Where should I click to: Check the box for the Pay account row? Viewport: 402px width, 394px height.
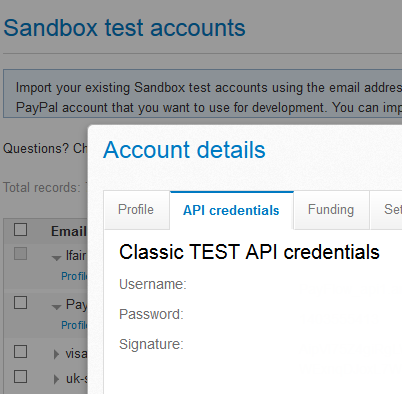click(20, 303)
